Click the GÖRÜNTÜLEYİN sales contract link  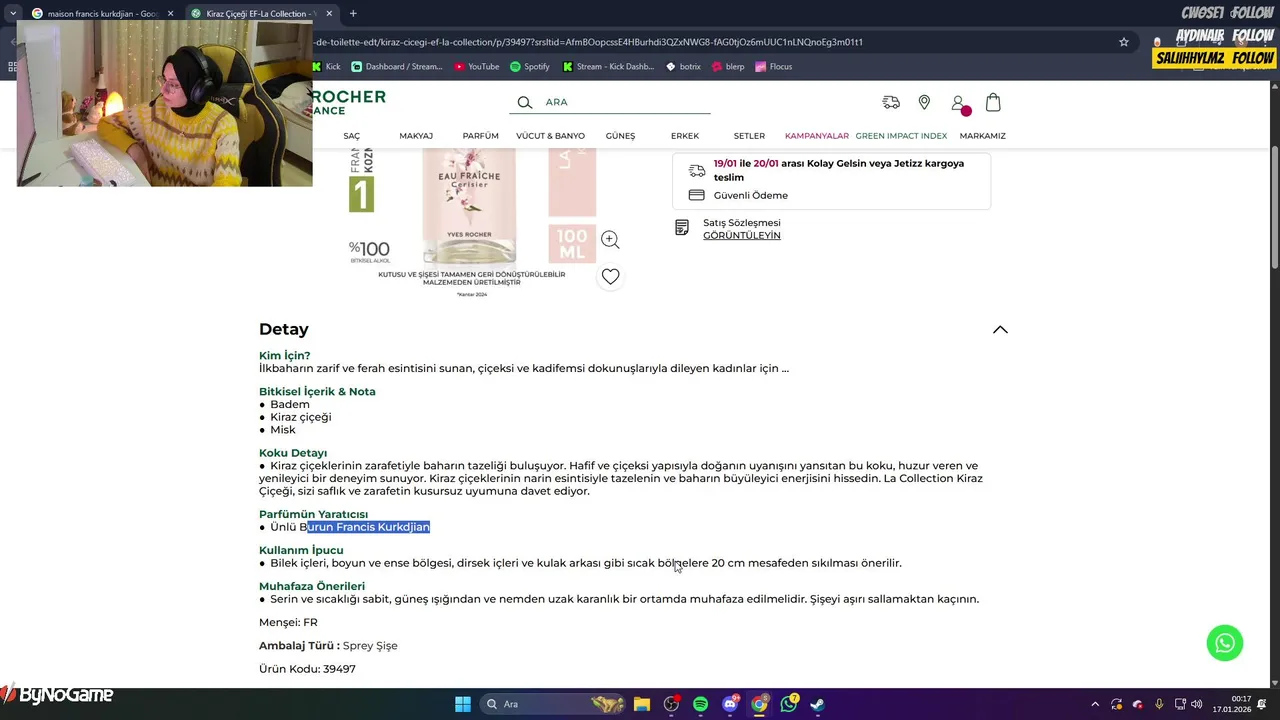742,236
